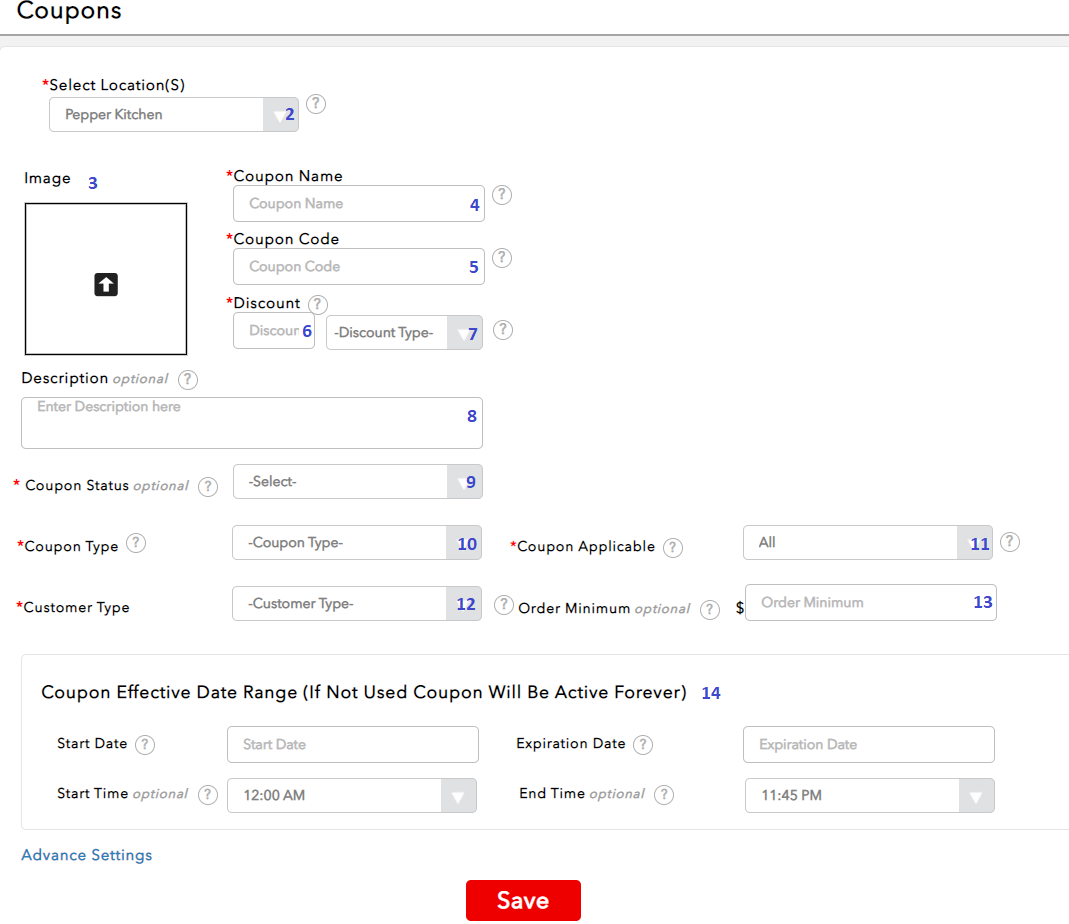
Task: Open the Advance Settings link
Action: coord(87,856)
